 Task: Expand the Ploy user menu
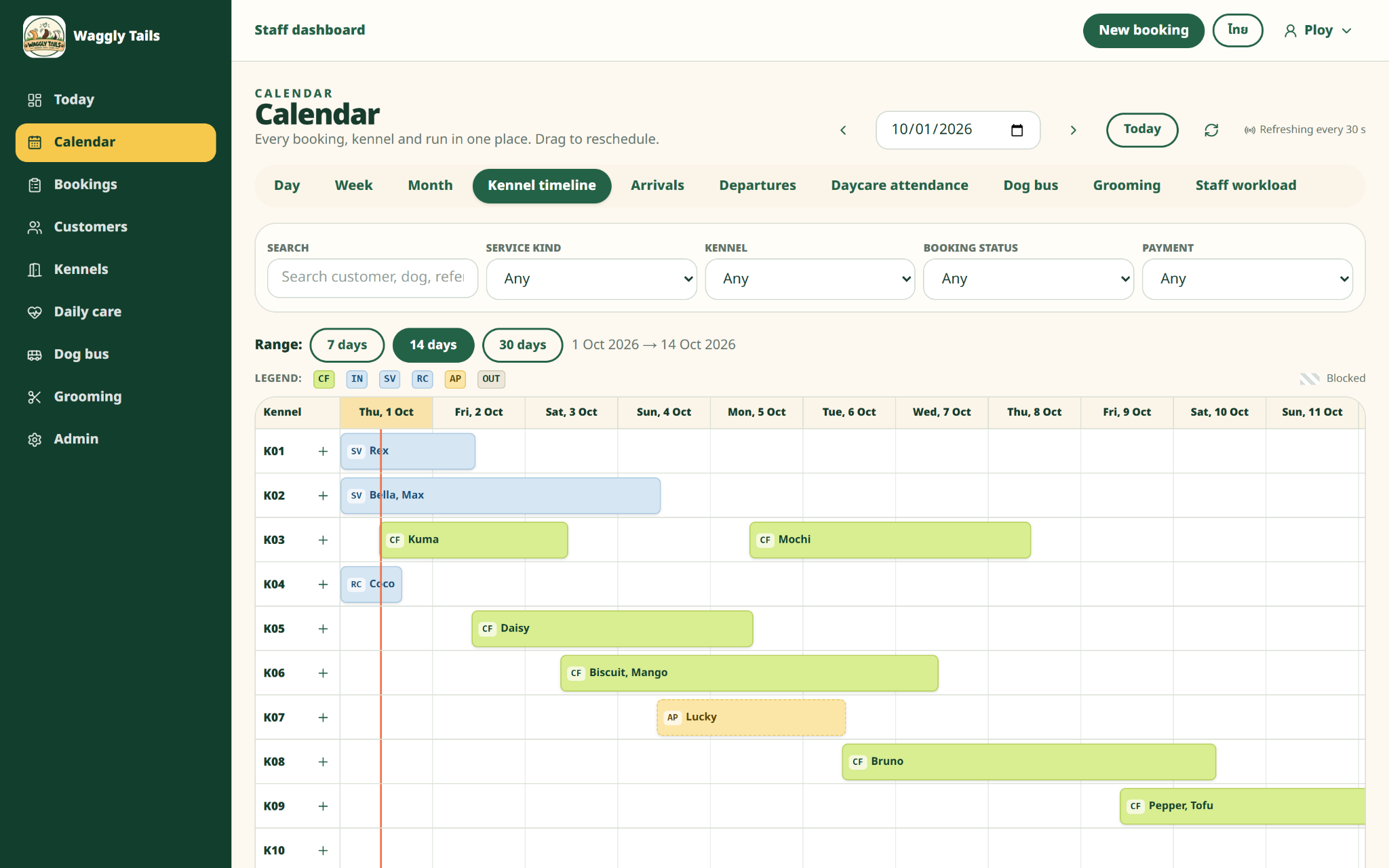(1318, 31)
